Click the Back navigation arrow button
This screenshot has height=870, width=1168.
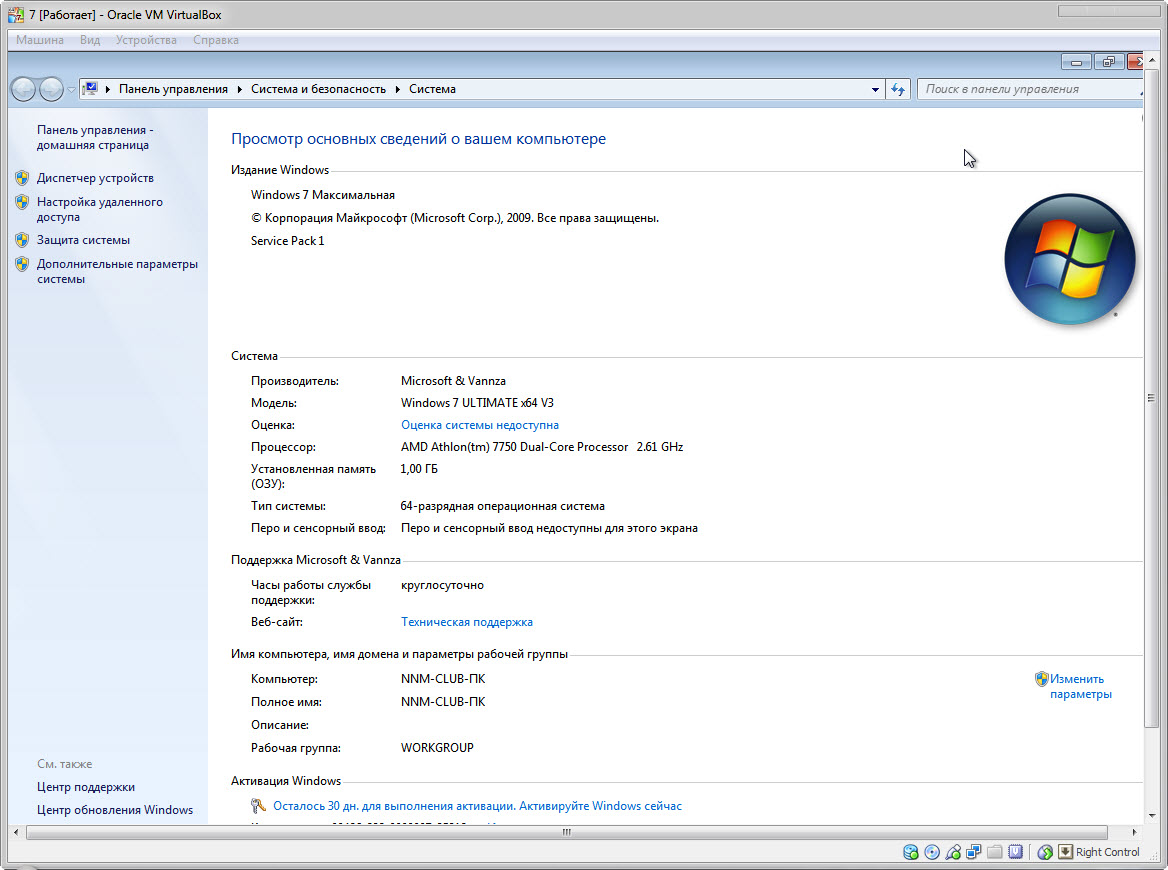(23, 89)
